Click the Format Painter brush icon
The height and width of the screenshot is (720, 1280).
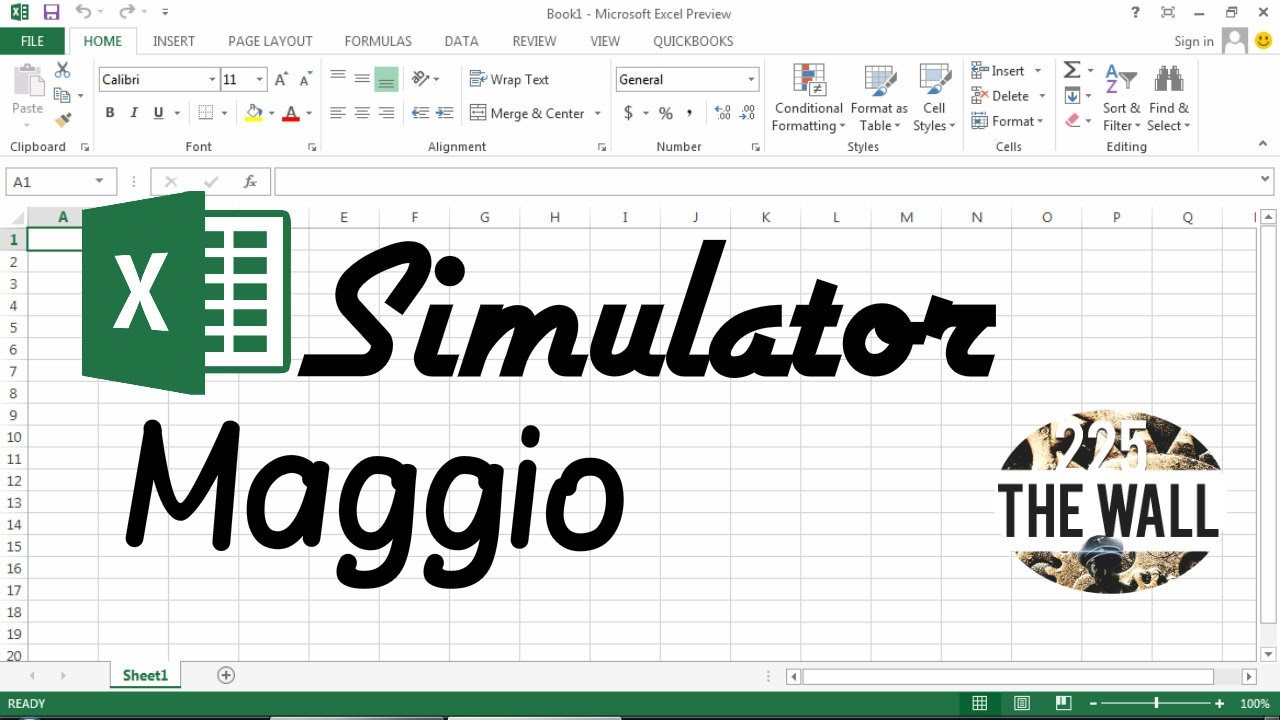coord(62,120)
